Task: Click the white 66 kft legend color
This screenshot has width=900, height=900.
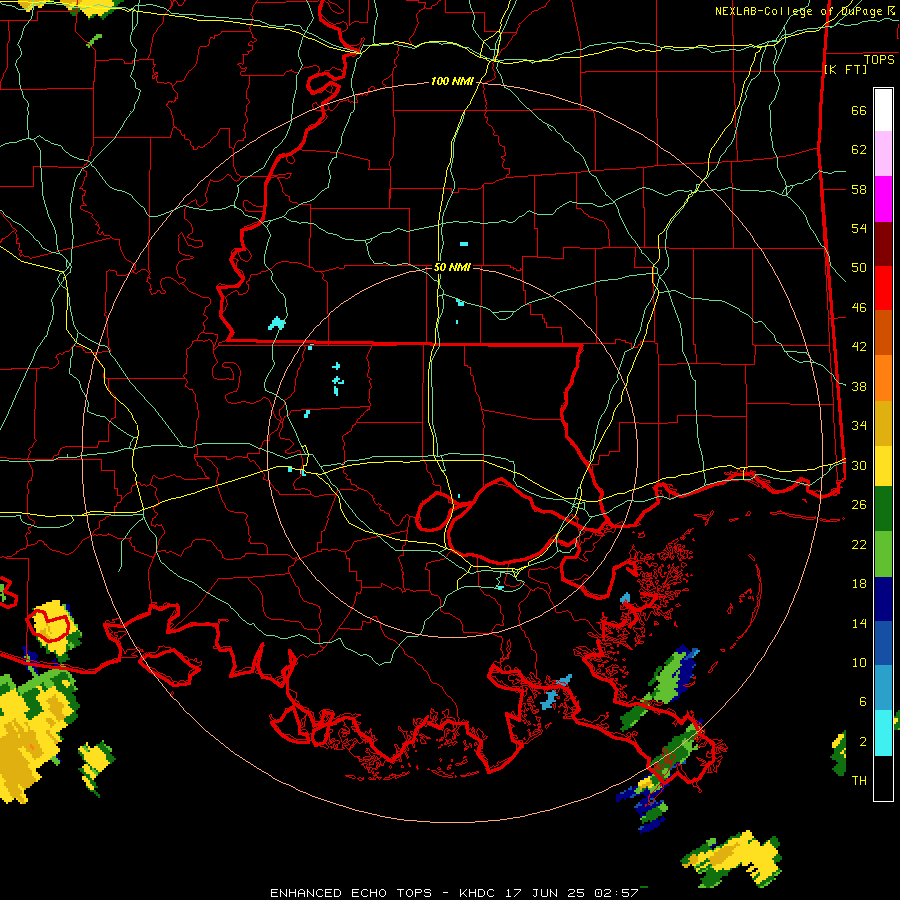Action: (883, 110)
